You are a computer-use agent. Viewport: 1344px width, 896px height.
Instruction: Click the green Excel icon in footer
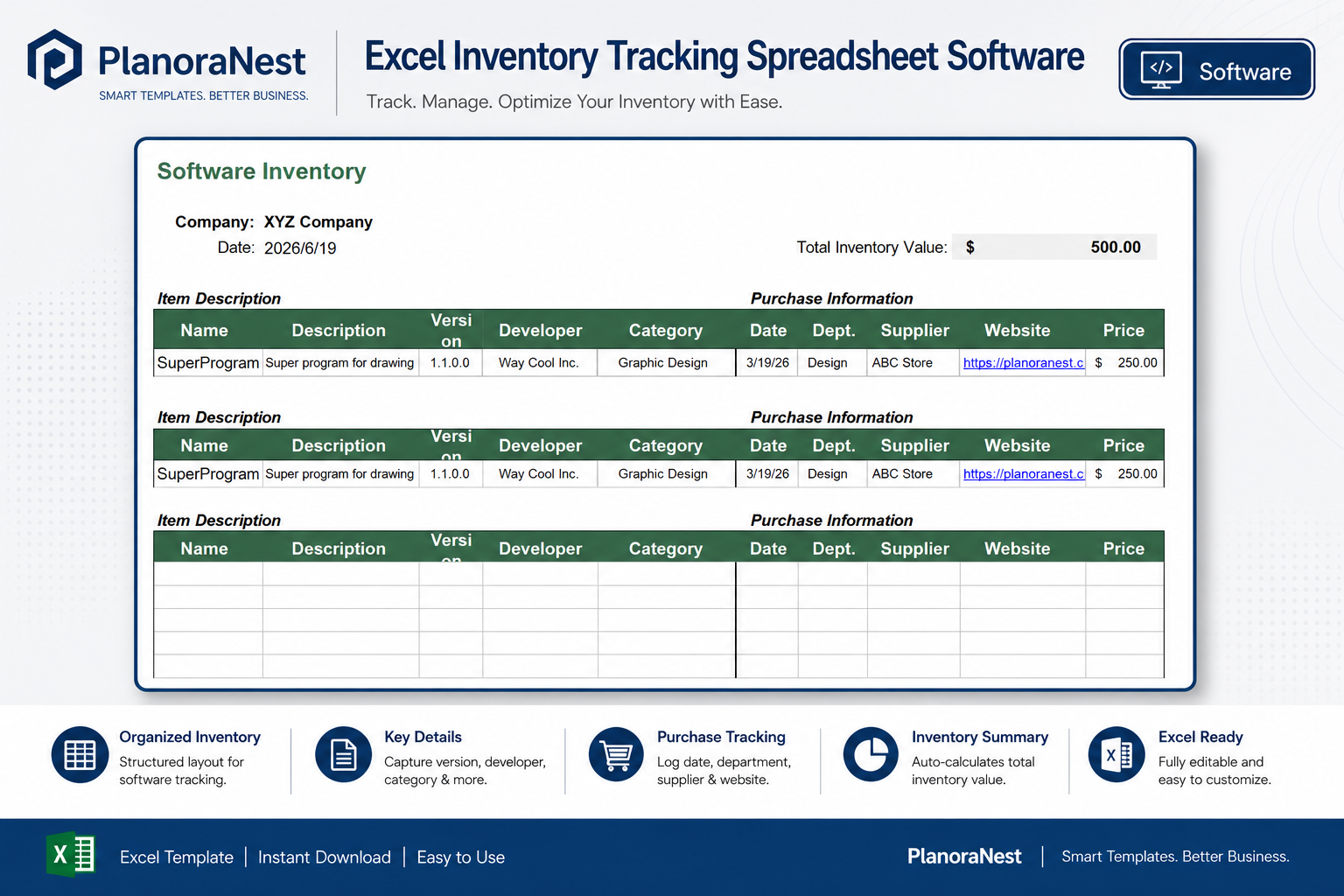coord(70,854)
